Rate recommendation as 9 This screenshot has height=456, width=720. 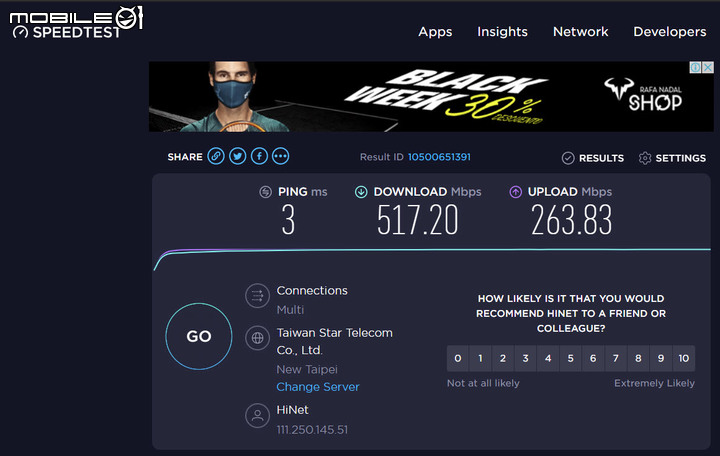[x=660, y=358]
